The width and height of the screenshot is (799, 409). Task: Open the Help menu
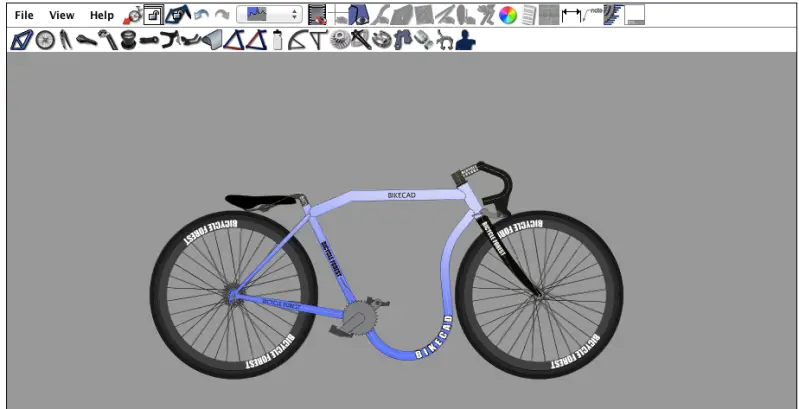[x=101, y=15]
